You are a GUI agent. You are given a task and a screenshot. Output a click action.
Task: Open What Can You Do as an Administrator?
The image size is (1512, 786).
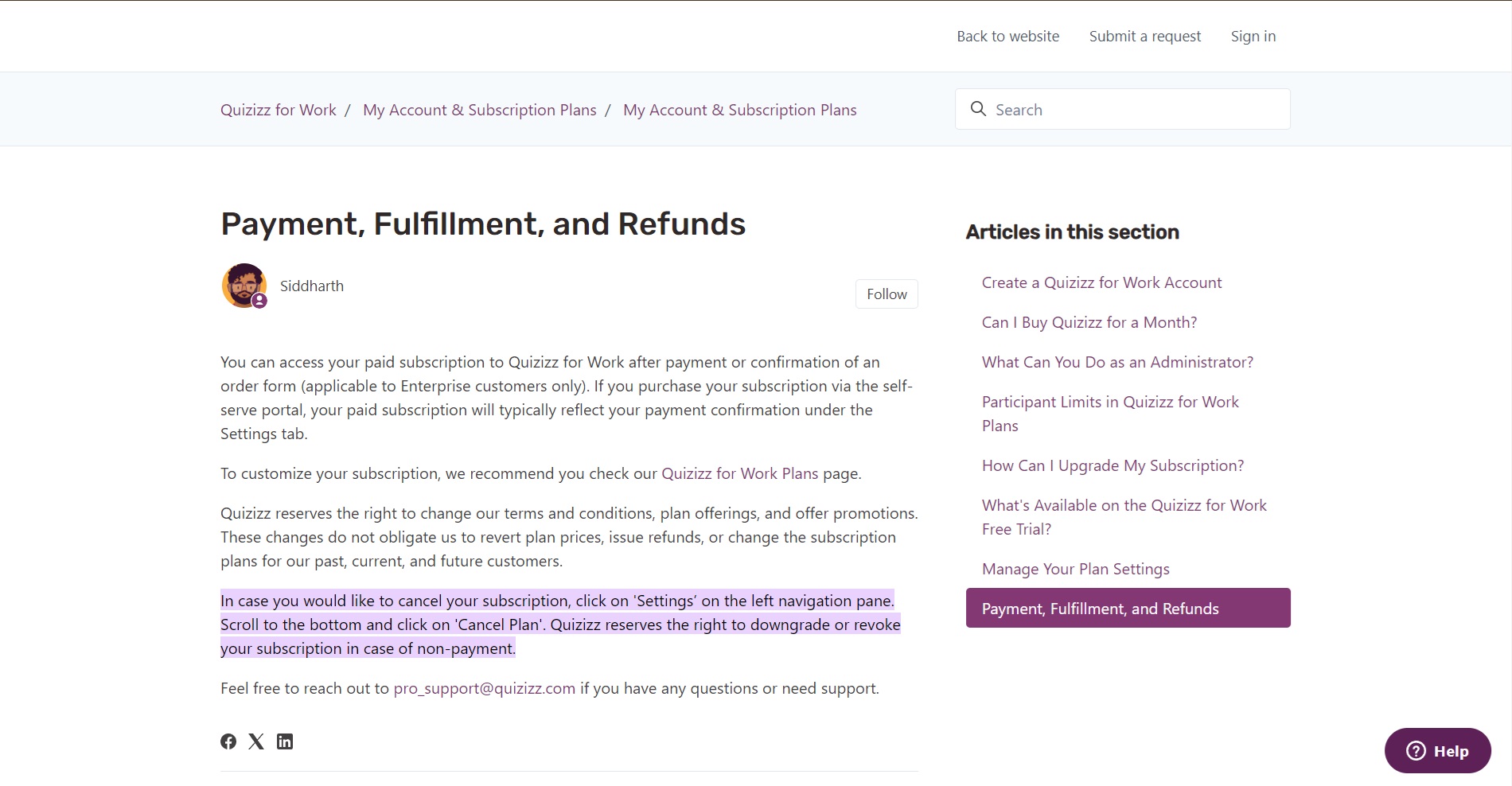[1117, 362]
